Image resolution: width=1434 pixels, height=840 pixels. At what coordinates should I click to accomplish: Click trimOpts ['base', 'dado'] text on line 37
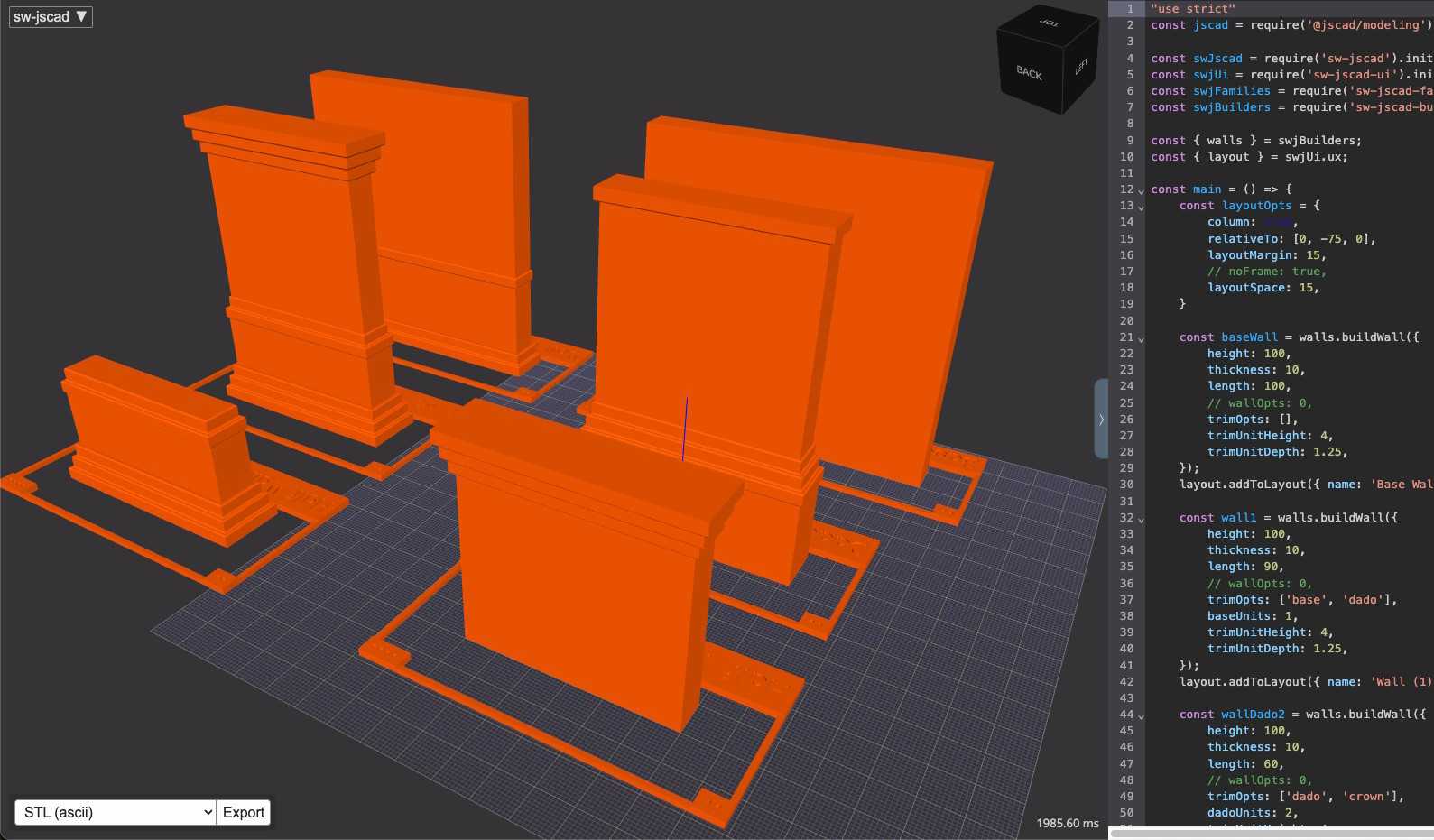coord(1302,600)
